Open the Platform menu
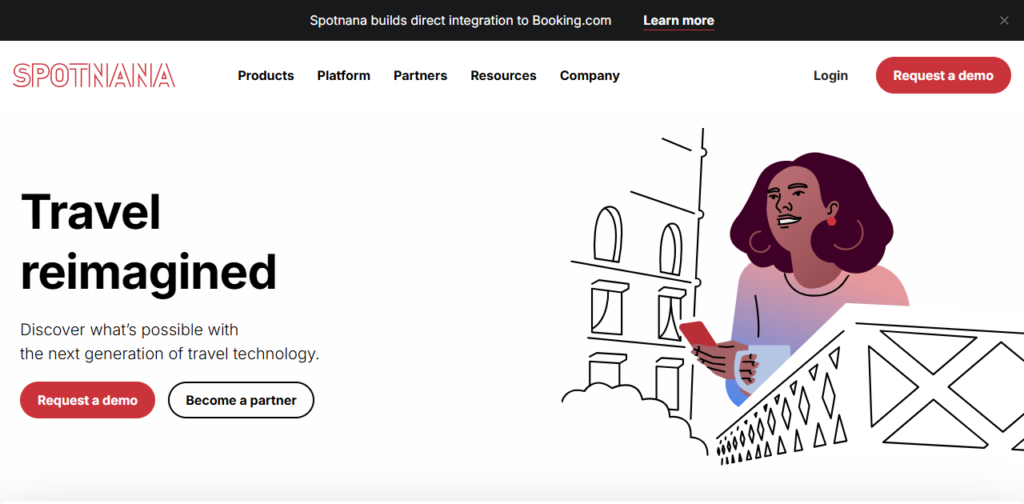1024x504 pixels. pyautogui.click(x=344, y=76)
